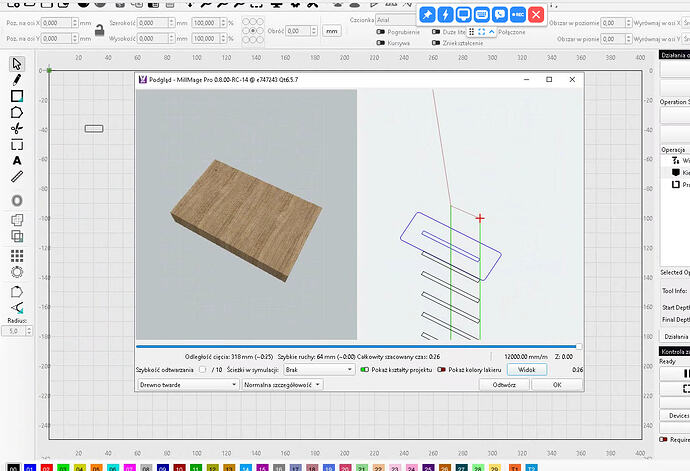Screen dimensions: 690x471
Task: Click the OK button in preview dialog
Action: tap(556, 384)
